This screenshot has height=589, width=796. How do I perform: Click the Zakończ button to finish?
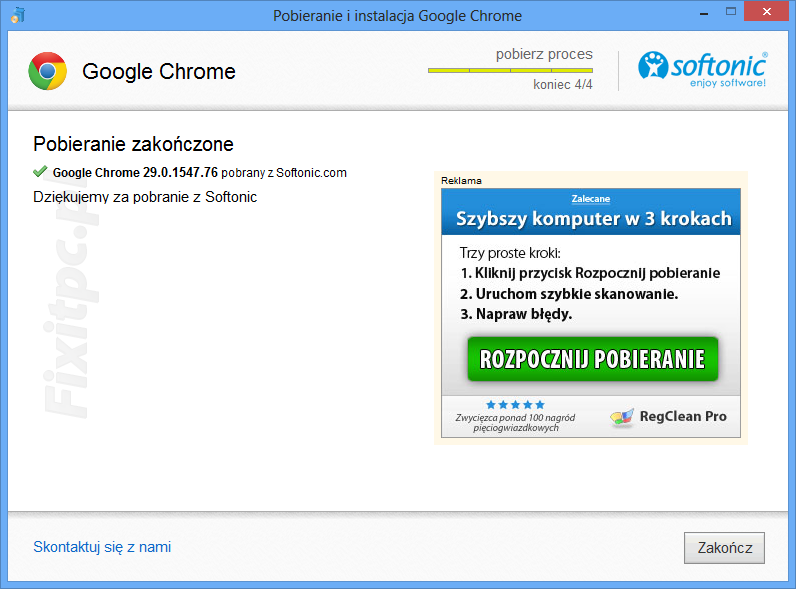click(724, 548)
